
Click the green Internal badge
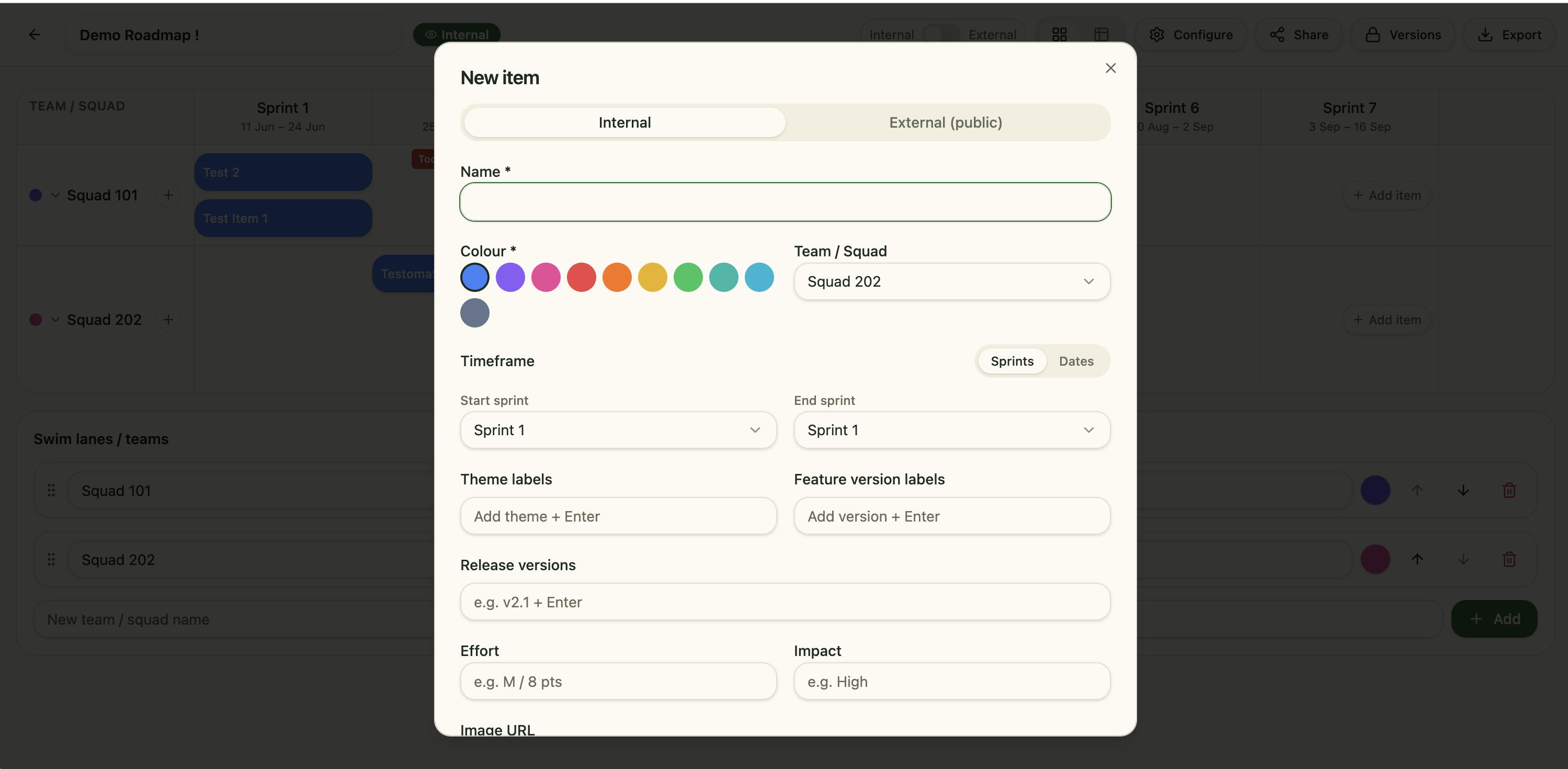pyautogui.click(x=457, y=35)
